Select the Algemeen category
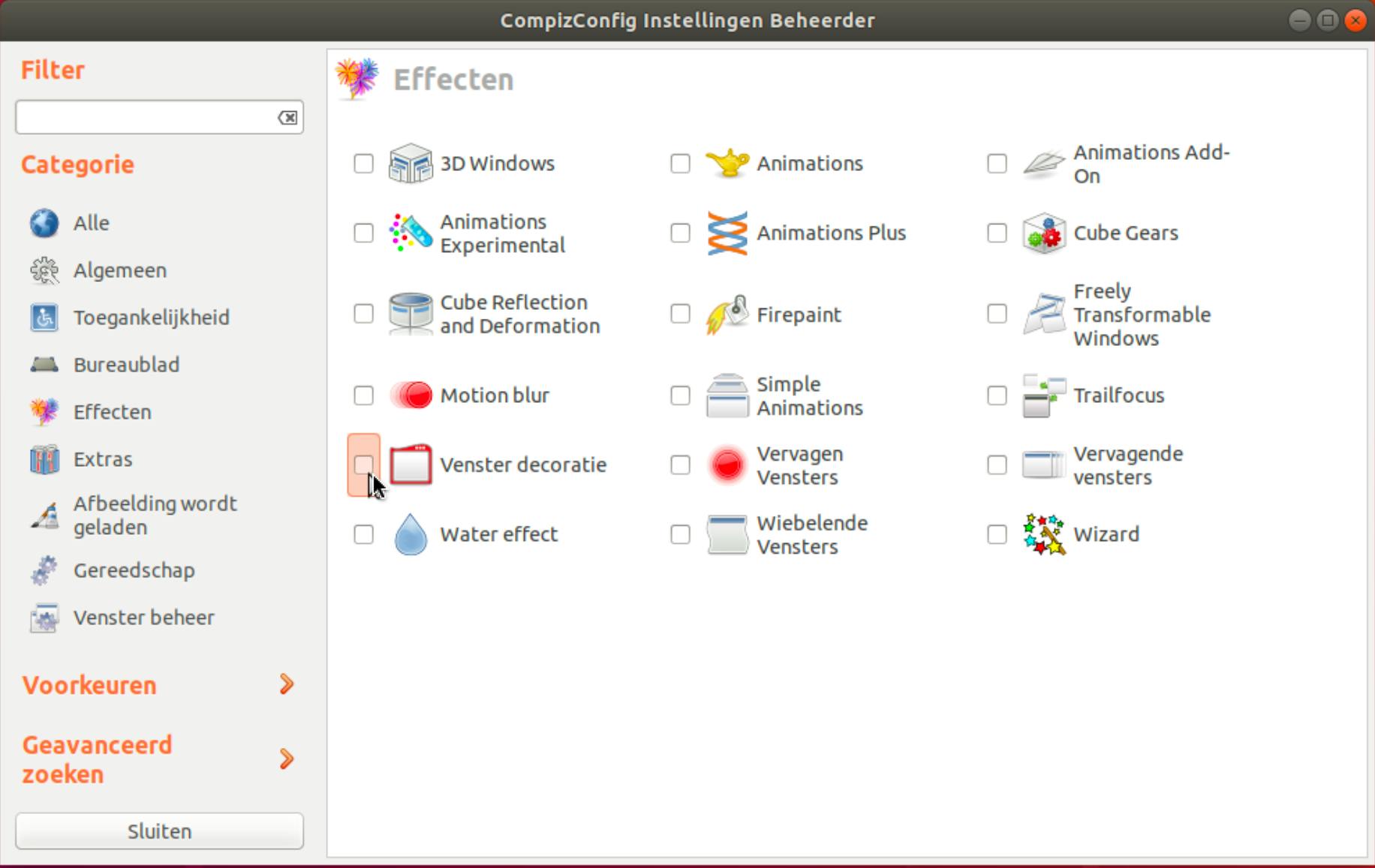Viewport: 1375px width, 868px height. click(x=120, y=270)
